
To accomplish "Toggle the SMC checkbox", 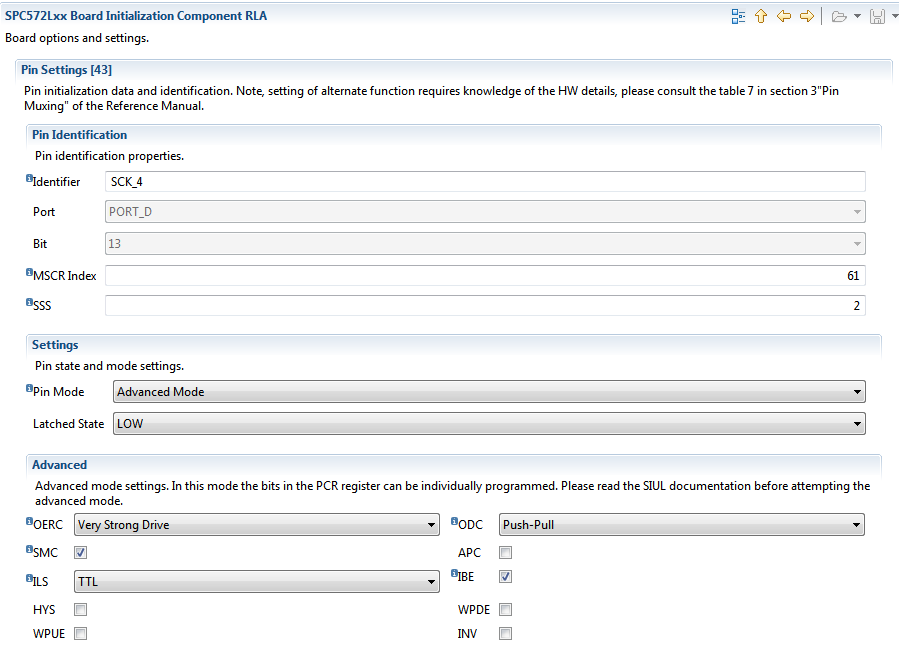I will [x=80, y=553].
